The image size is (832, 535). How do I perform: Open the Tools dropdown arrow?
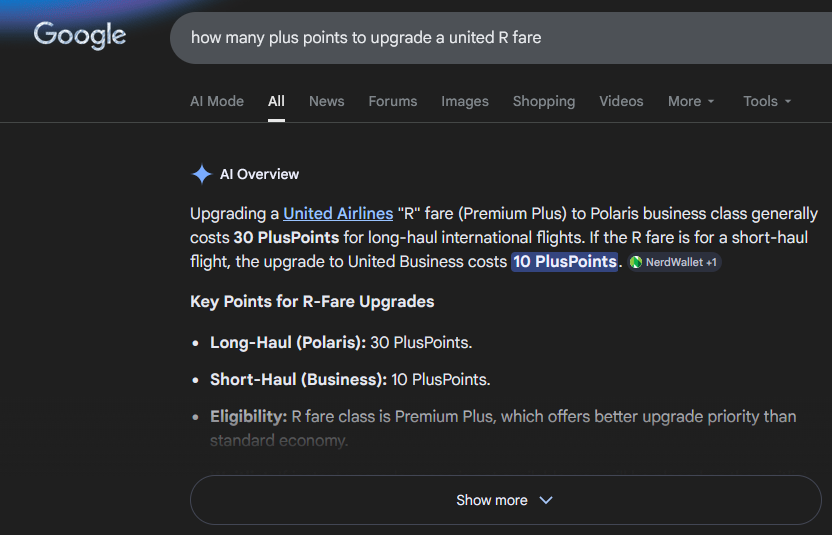pyautogui.click(x=787, y=101)
